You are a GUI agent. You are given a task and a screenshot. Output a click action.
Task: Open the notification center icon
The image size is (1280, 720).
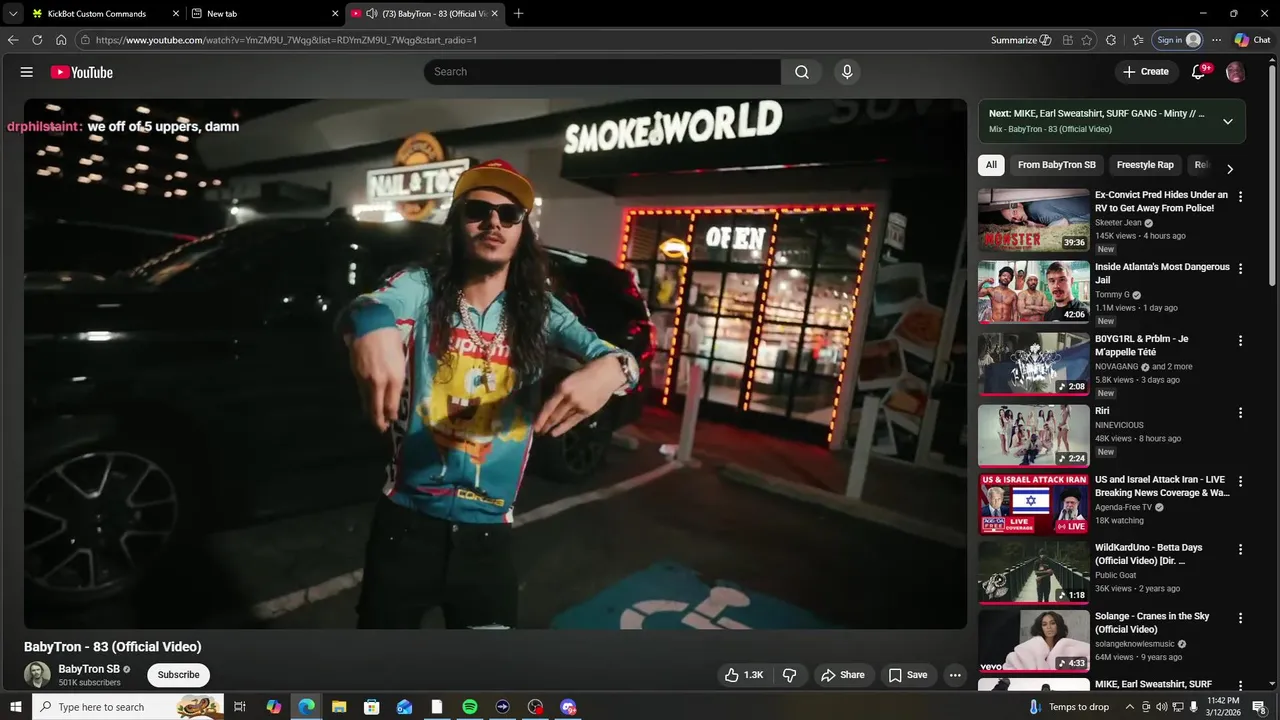tap(1259, 707)
